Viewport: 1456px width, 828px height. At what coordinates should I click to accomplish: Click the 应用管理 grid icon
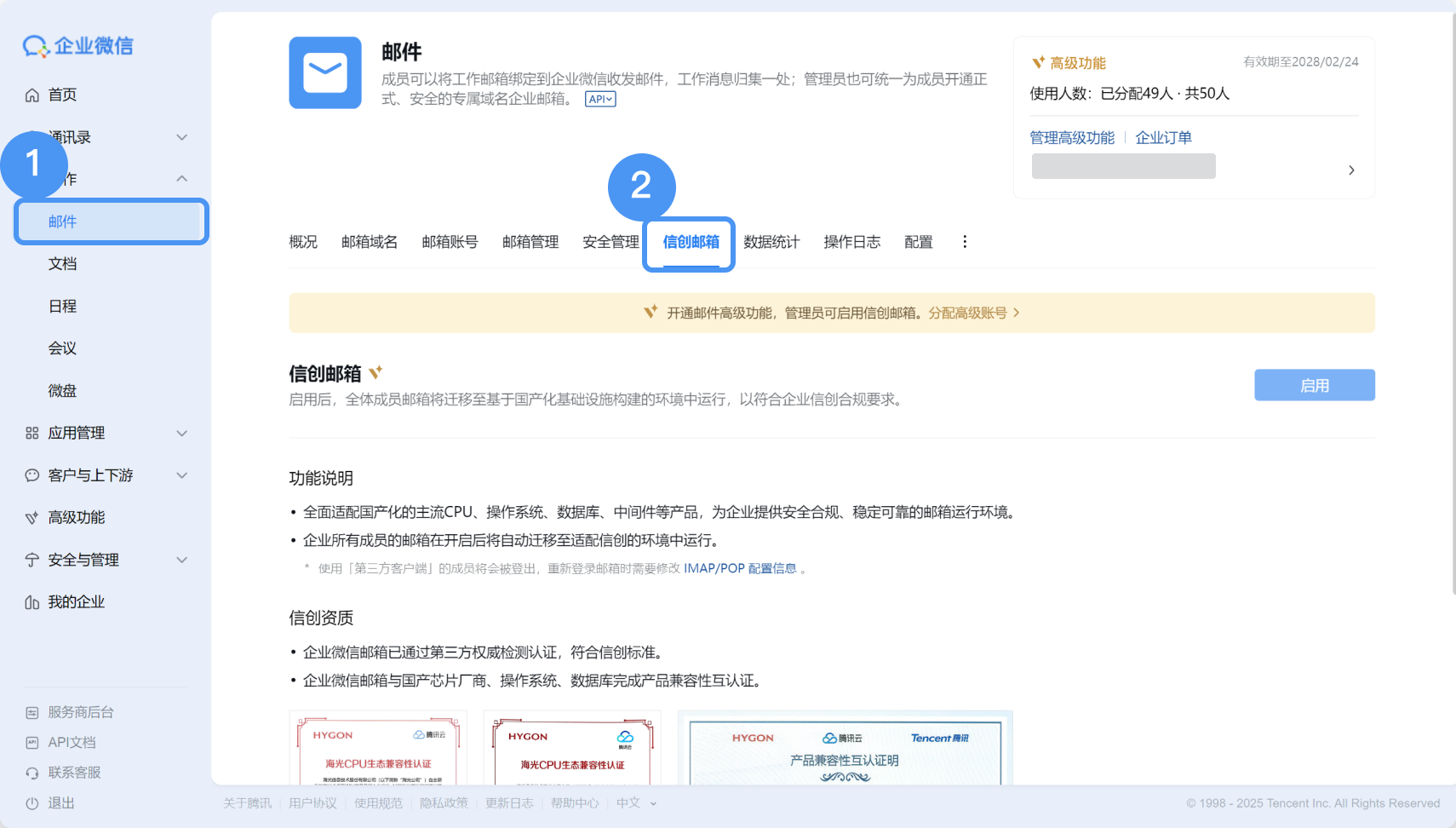coord(32,433)
